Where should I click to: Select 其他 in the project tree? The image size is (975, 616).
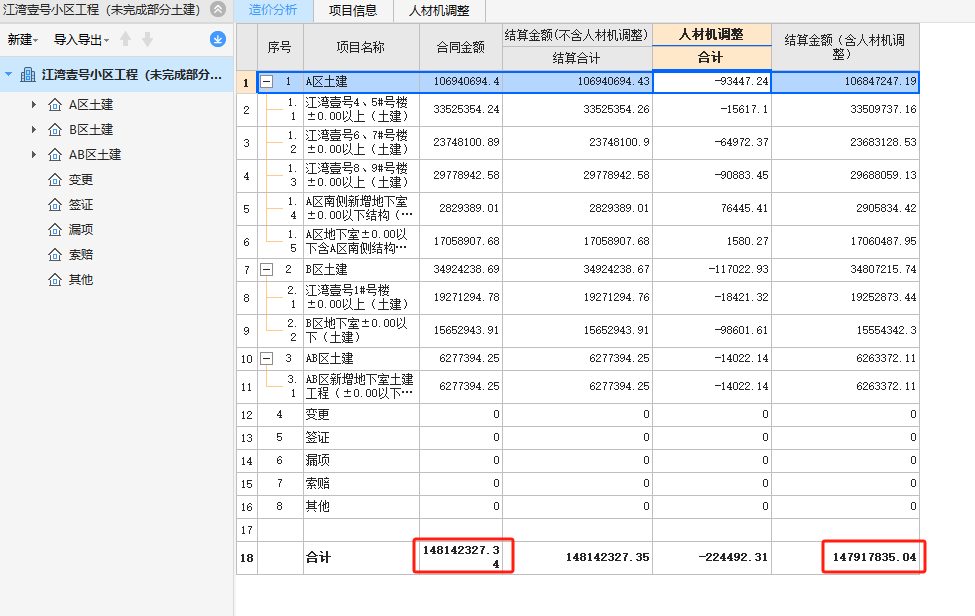81,280
